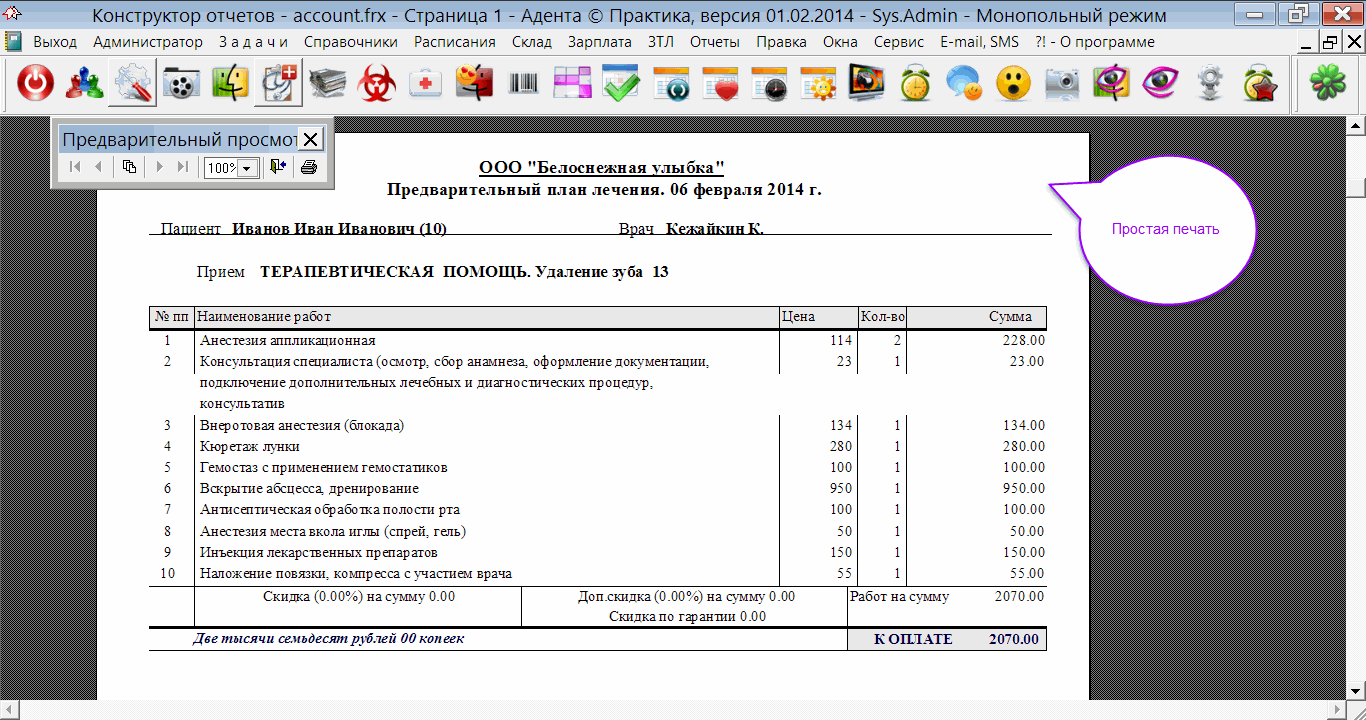The height and width of the screenshot is (720, 1366).
Task: Open the Зарплата menu
Action: 599,42
